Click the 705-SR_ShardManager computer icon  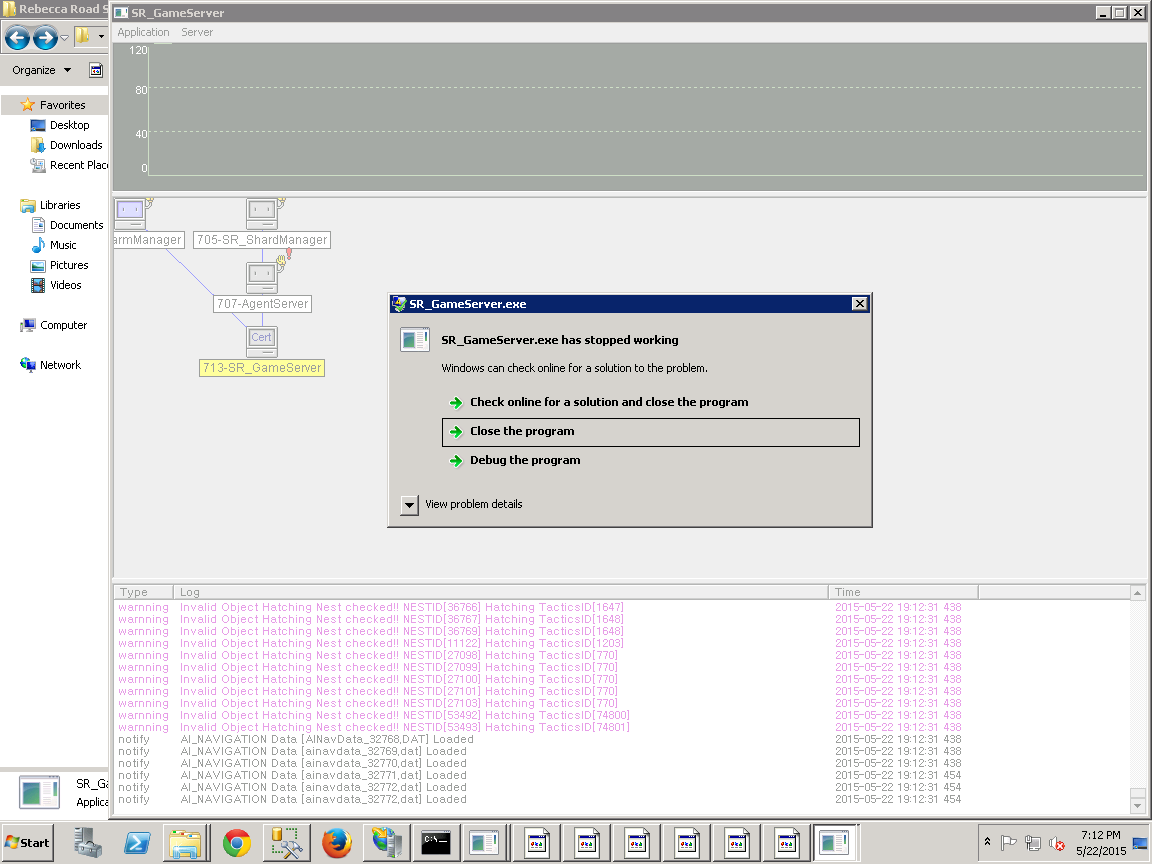tap(262, 214)
